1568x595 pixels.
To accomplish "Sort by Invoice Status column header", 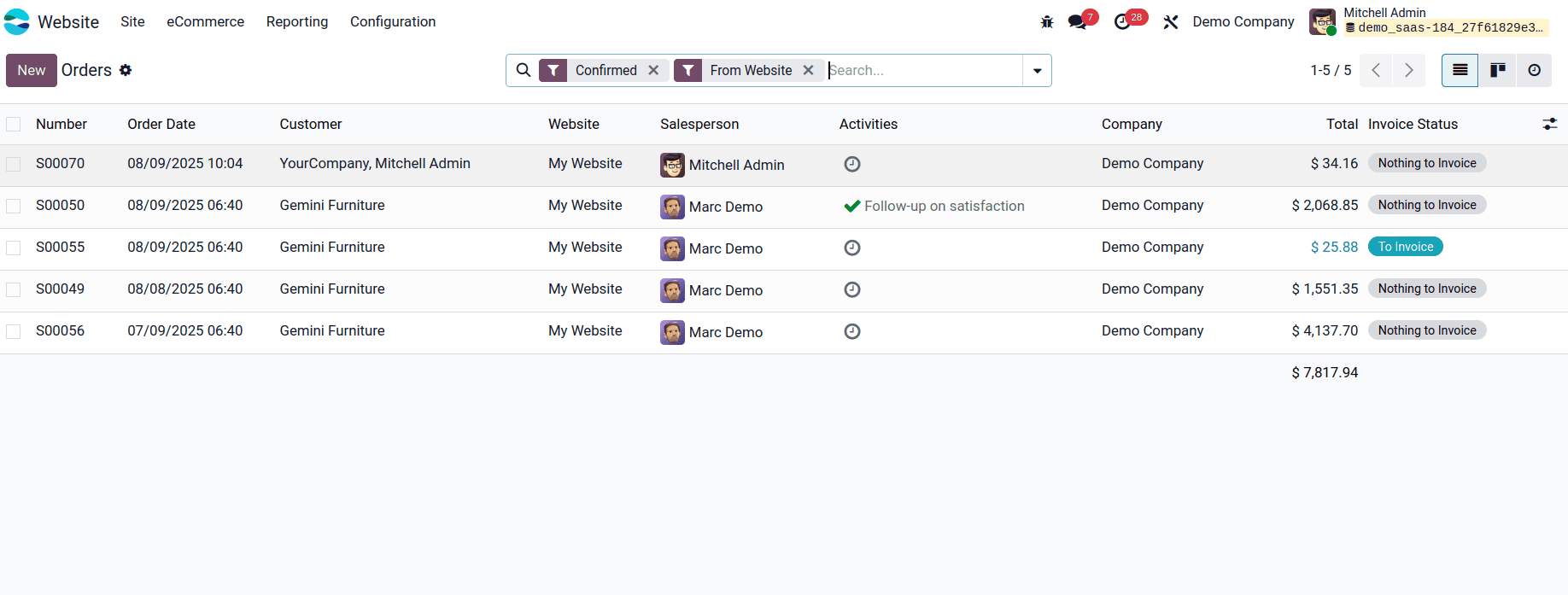I will pos(1413,124).
